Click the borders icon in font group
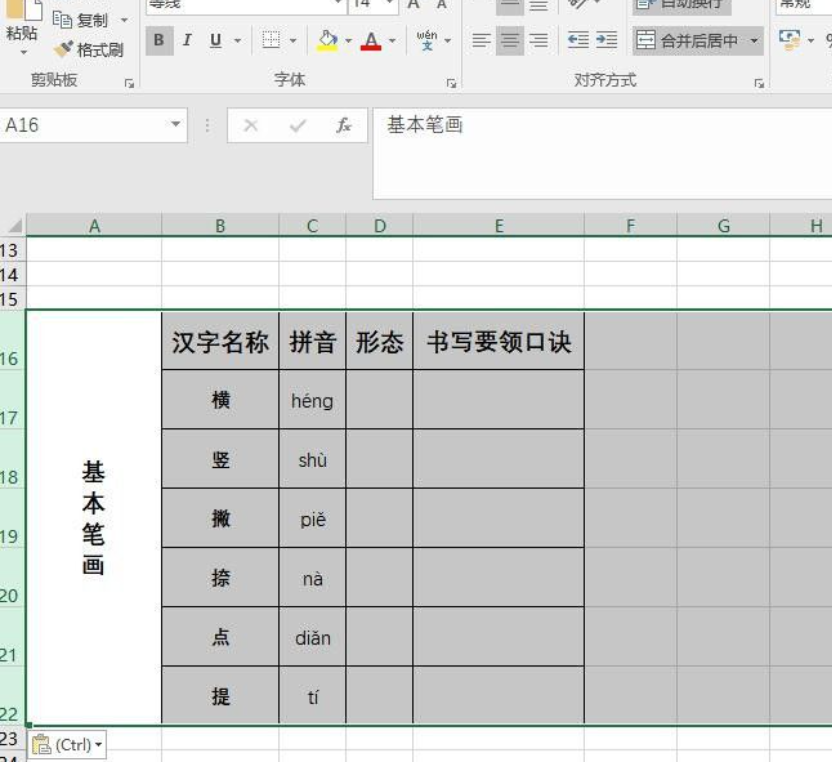 coord(270,41)
